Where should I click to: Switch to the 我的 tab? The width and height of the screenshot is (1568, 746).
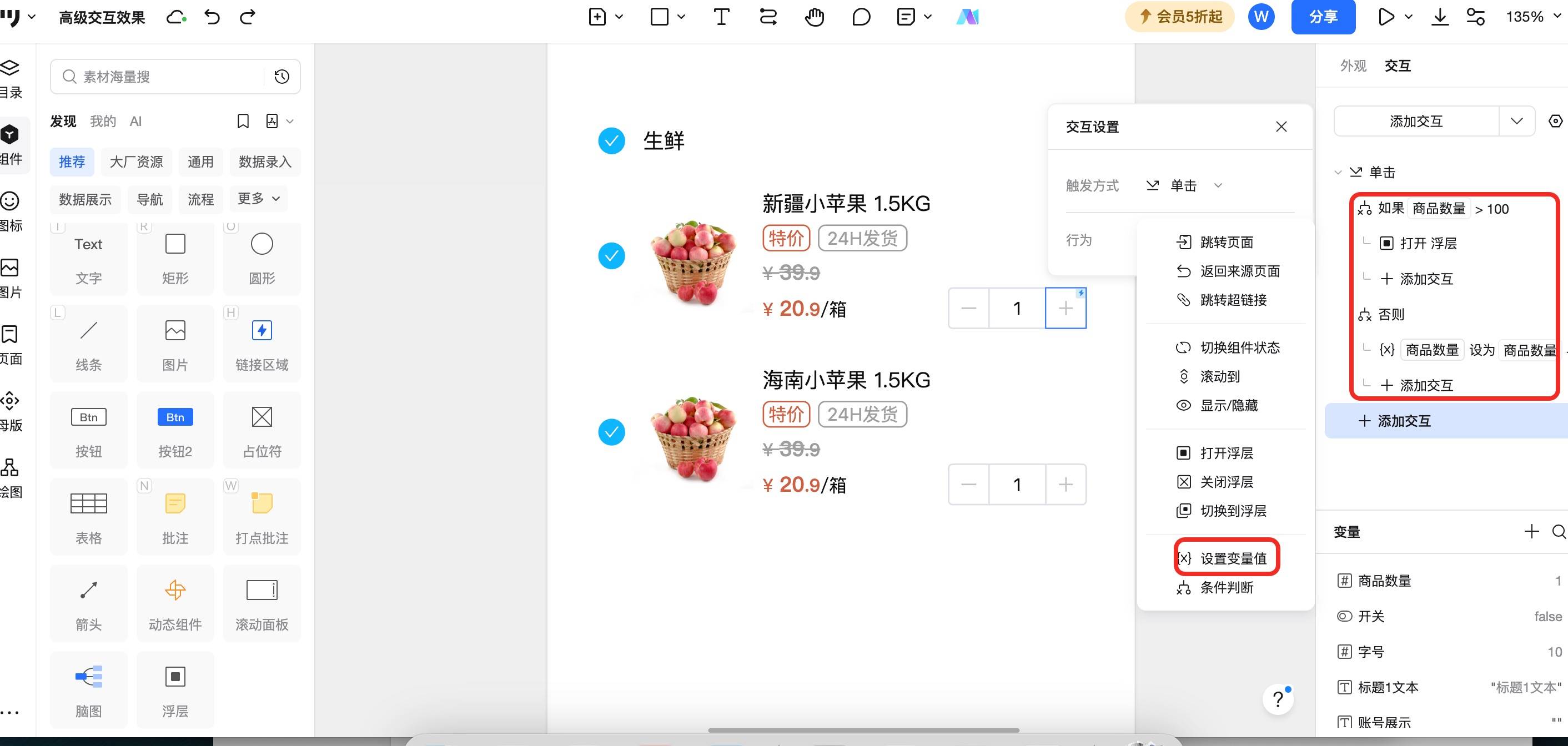pyautogui.click(x=103, y=122)
